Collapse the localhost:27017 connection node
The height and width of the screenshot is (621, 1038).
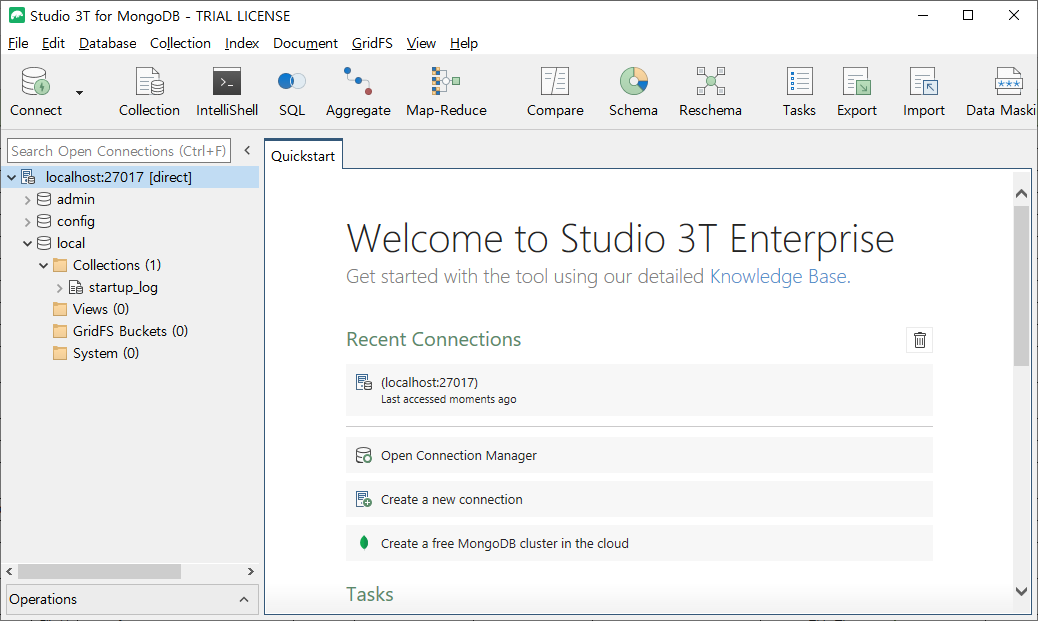pos(11,177)
